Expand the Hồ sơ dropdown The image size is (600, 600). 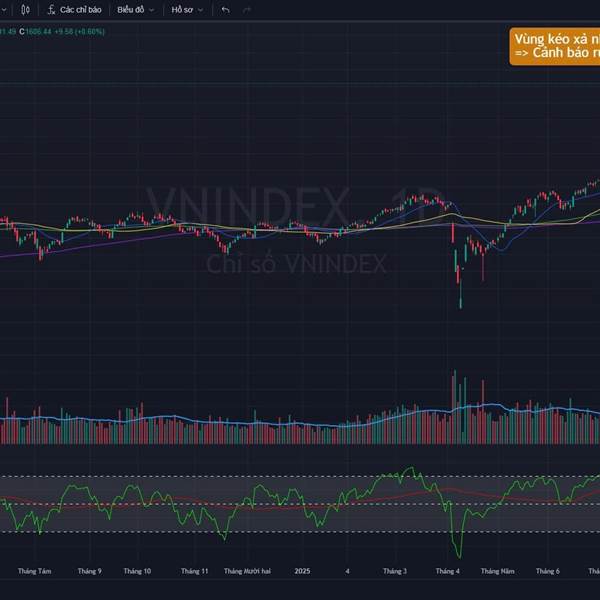click(x=187, y=10)
